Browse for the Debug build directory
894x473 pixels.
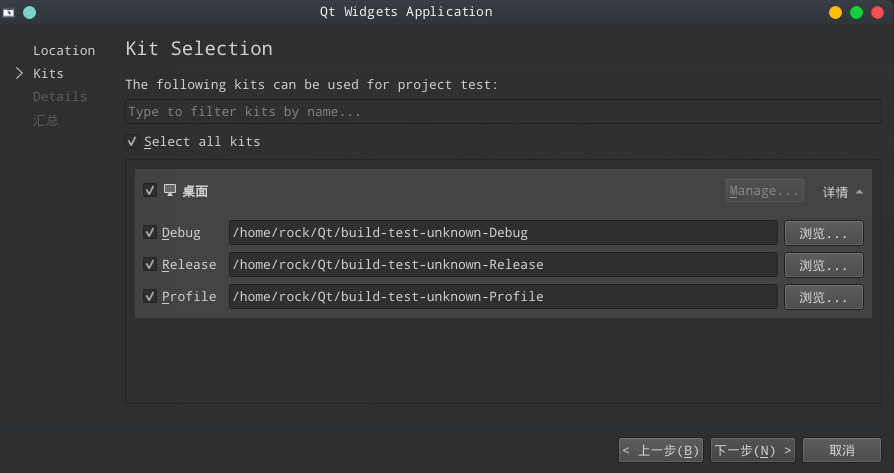tap(823, 233)
